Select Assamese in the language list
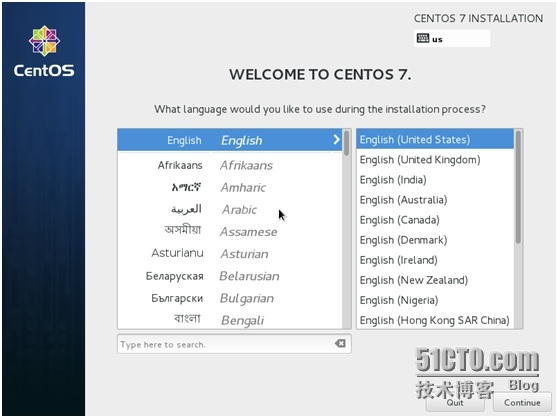558x418 pixels. 230,232
